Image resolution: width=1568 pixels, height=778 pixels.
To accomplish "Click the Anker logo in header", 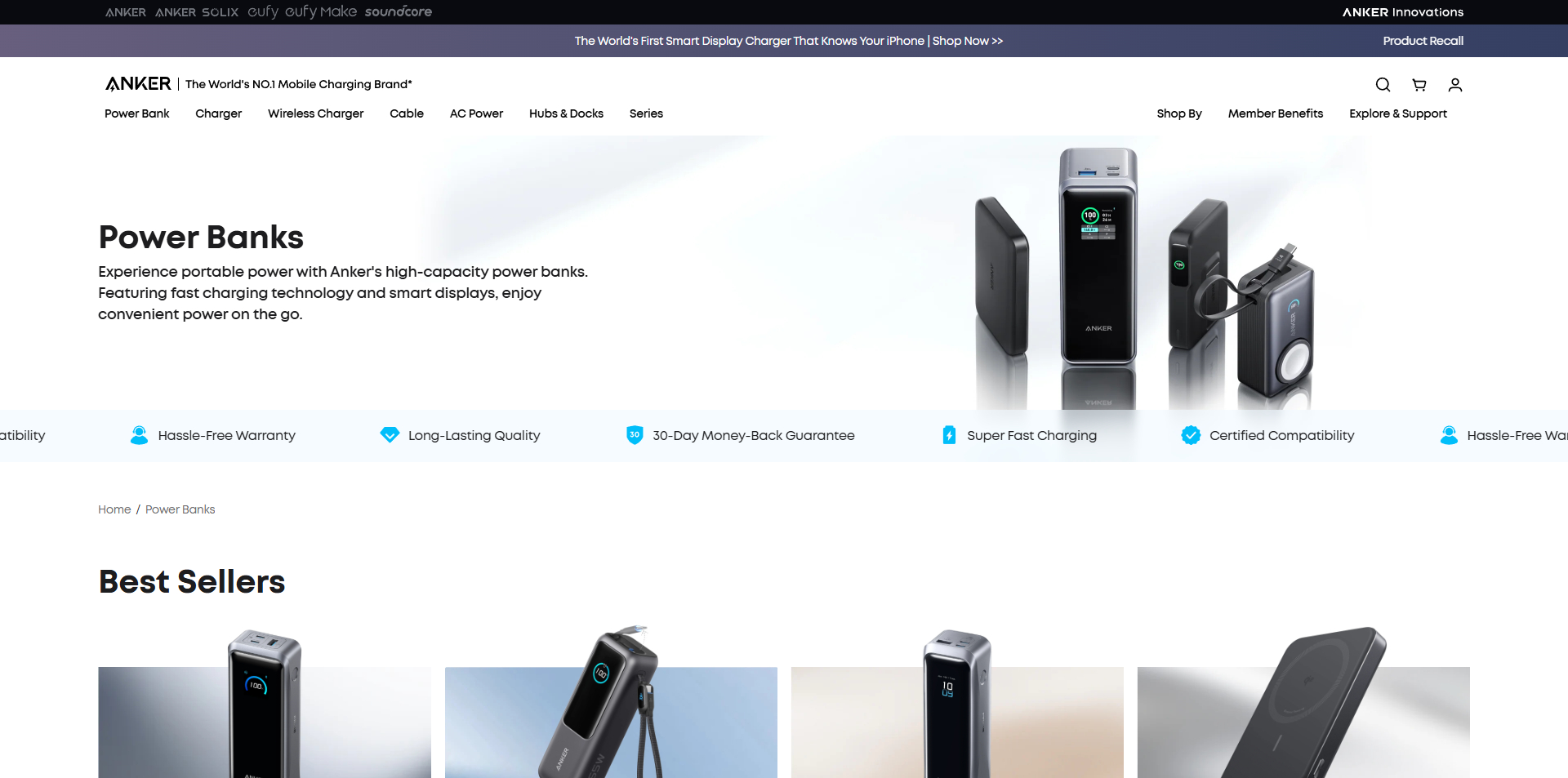I will click(x=138, y=83).
